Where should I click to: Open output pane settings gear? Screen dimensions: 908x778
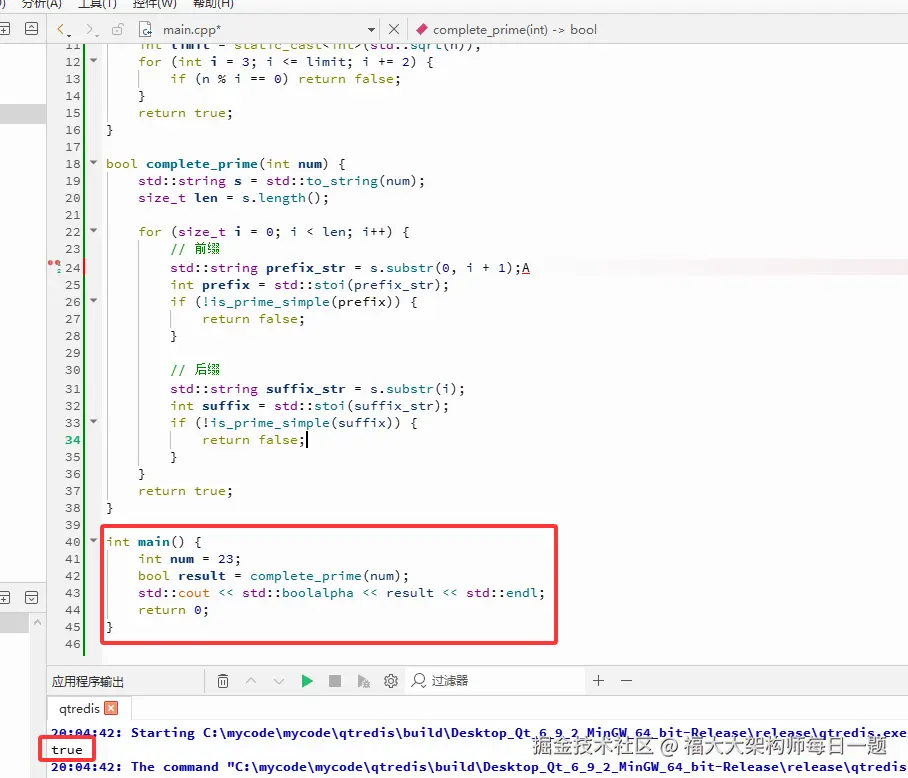coord(391,681)
